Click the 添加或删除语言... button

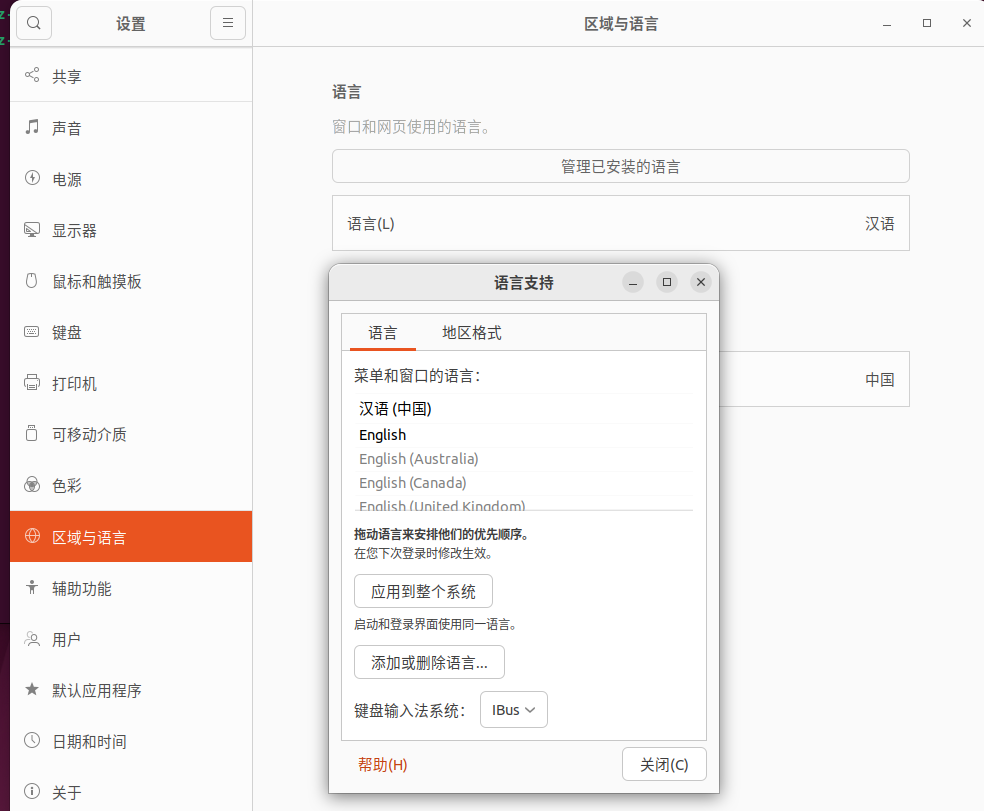(429, 662)
